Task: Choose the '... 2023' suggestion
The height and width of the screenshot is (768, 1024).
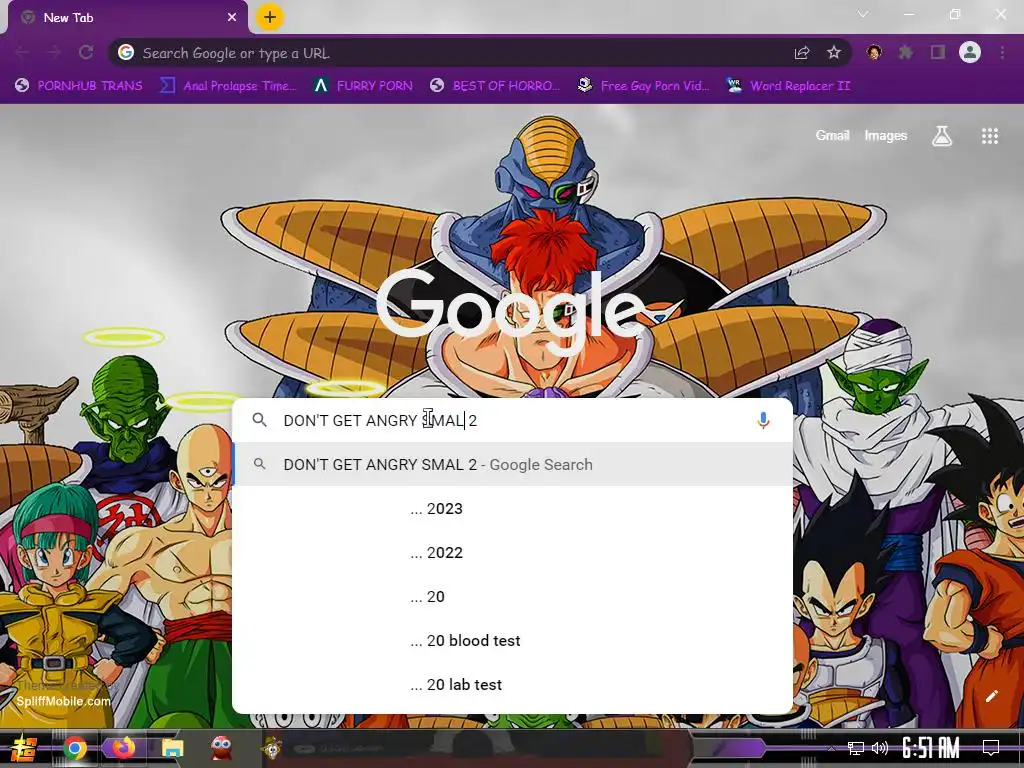Action: pos(513,509)
